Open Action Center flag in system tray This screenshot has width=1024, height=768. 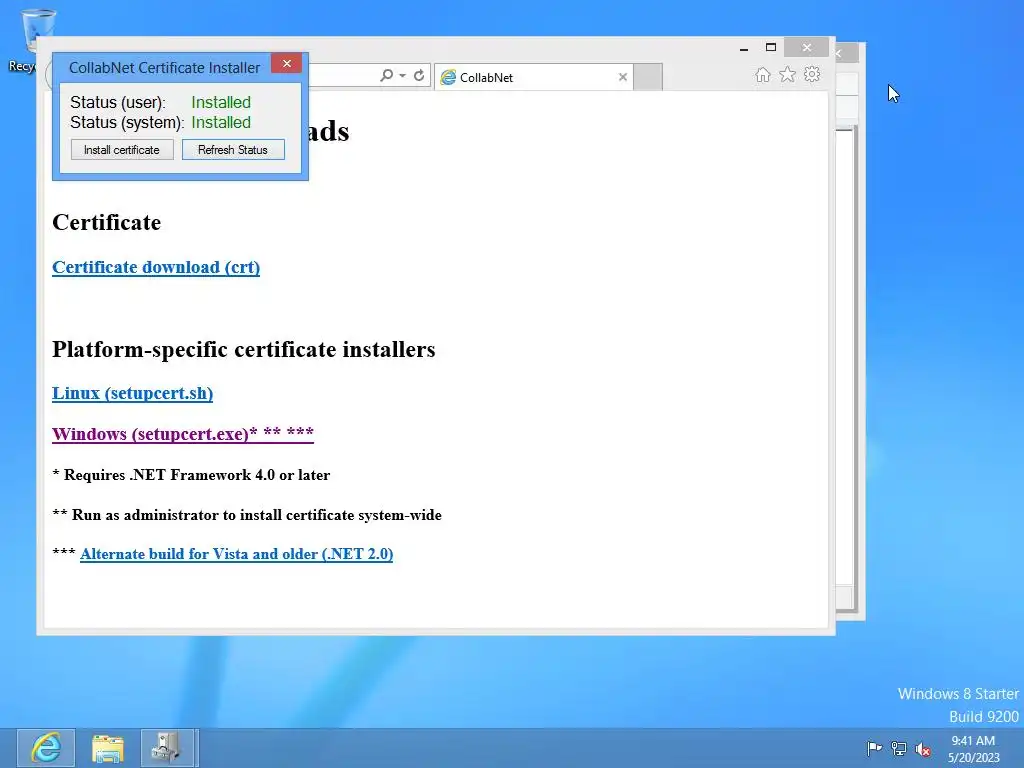tap(874, 748)
